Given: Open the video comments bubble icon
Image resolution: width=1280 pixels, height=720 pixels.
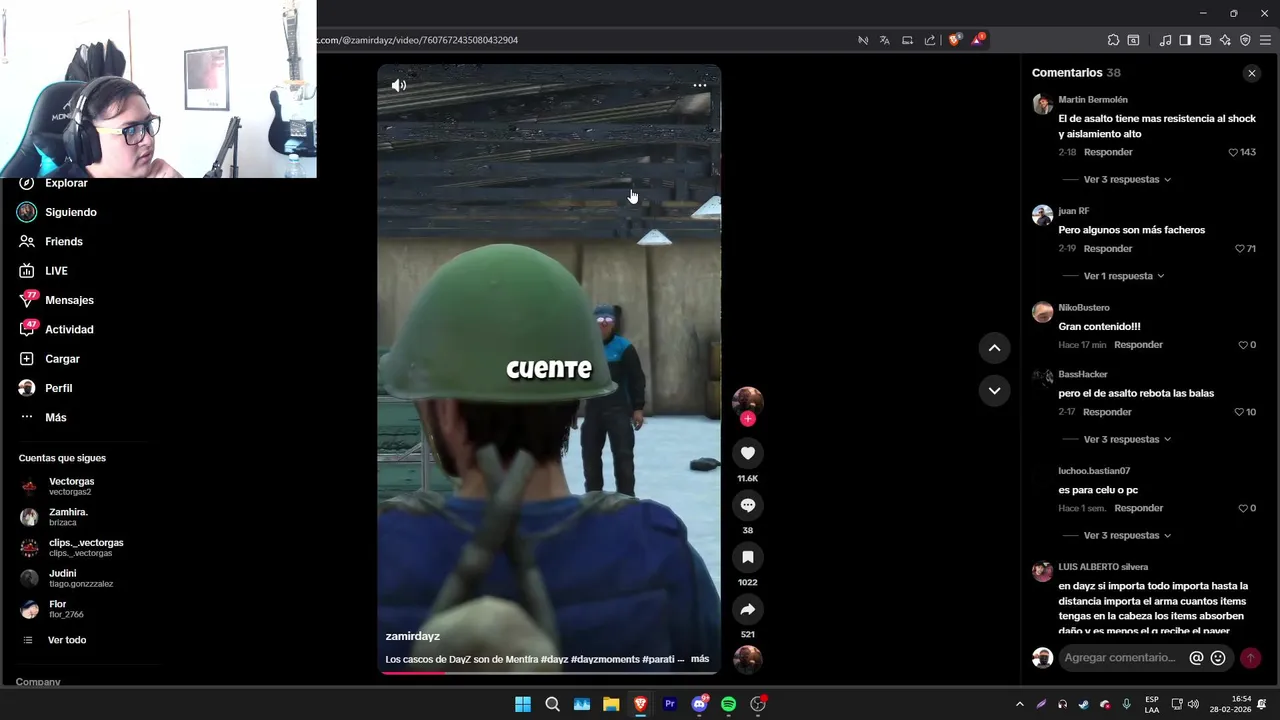Looking at the screenshot, I should click(748, 505).
